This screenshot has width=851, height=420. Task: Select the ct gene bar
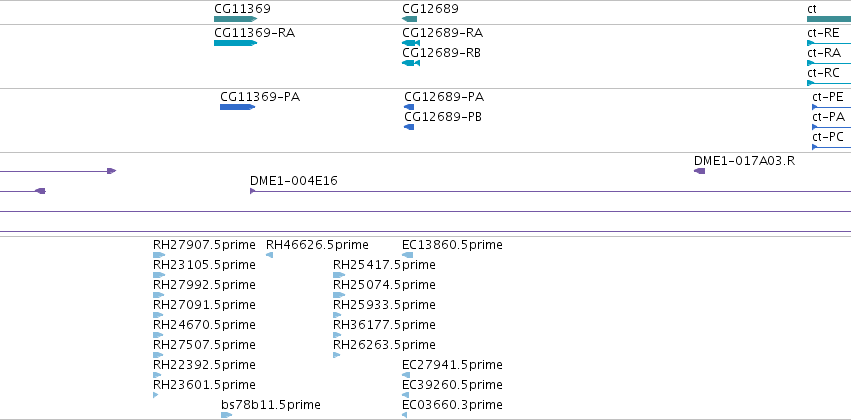tap(829, 19)
